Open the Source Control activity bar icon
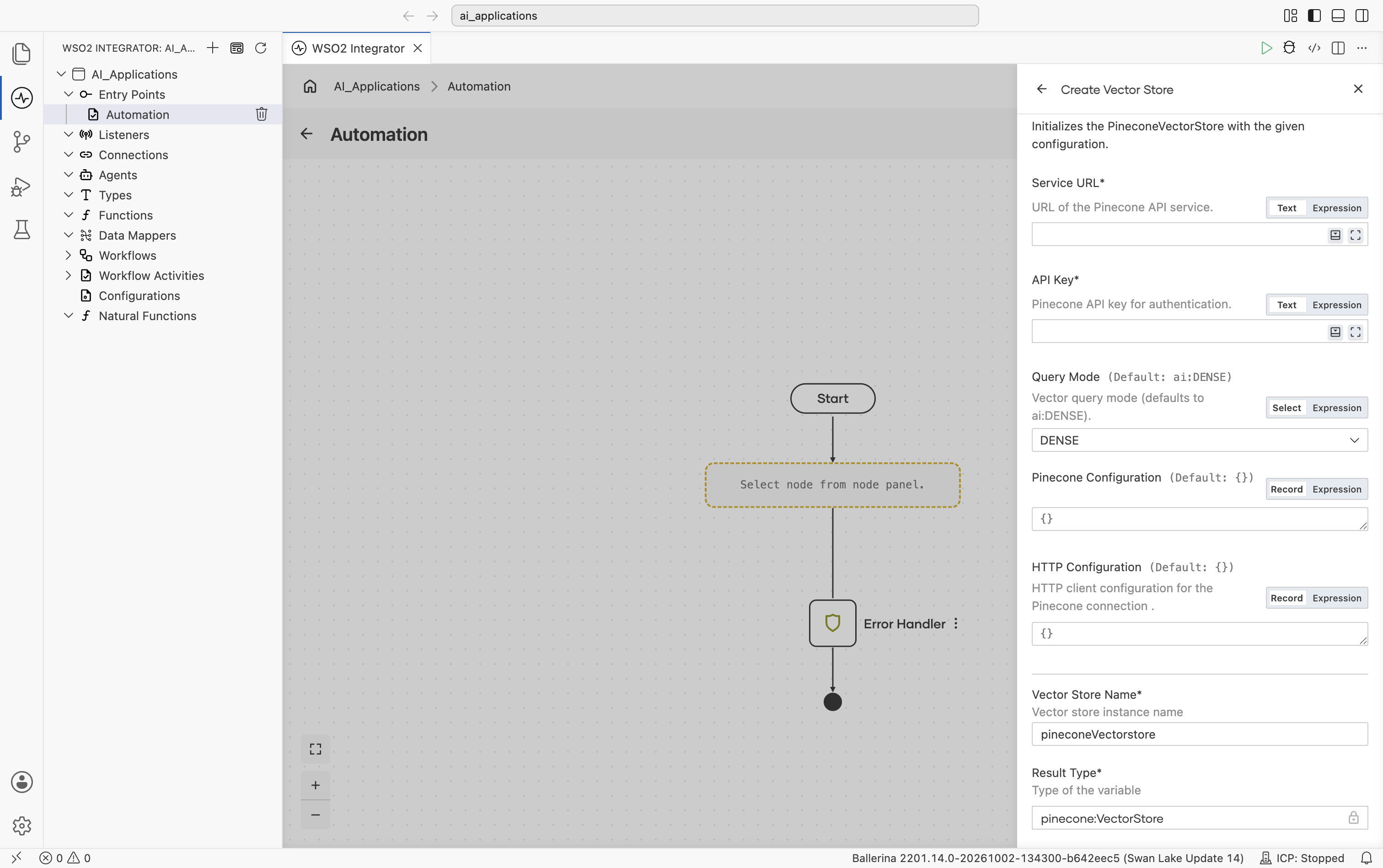The width and height of the screenshot is (1383, 868). (21, 141)
